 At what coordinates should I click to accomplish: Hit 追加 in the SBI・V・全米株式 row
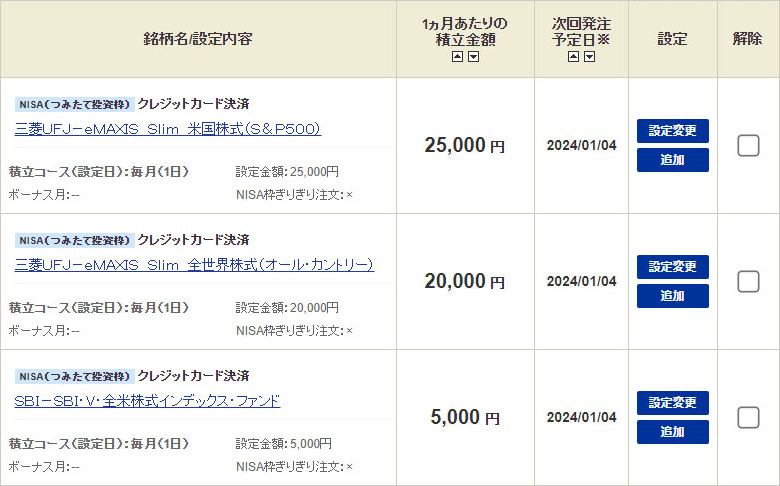point(672,432)
